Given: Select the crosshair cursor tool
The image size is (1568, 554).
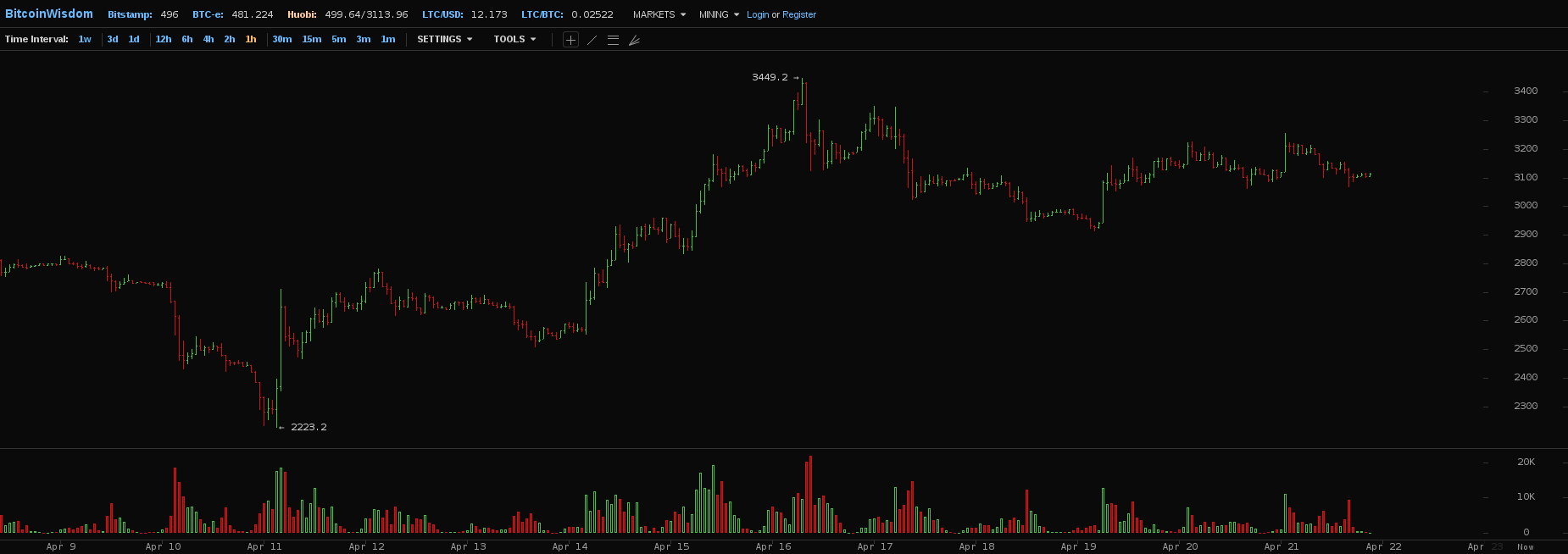Looking at the screenshot, I should click(570, 40).
